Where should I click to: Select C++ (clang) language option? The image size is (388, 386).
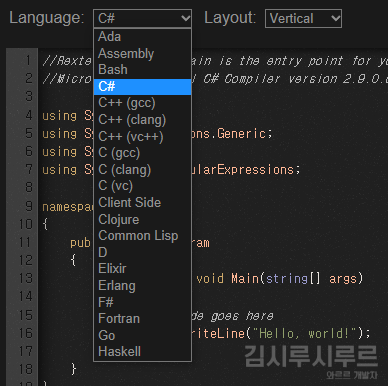[142, 120]
